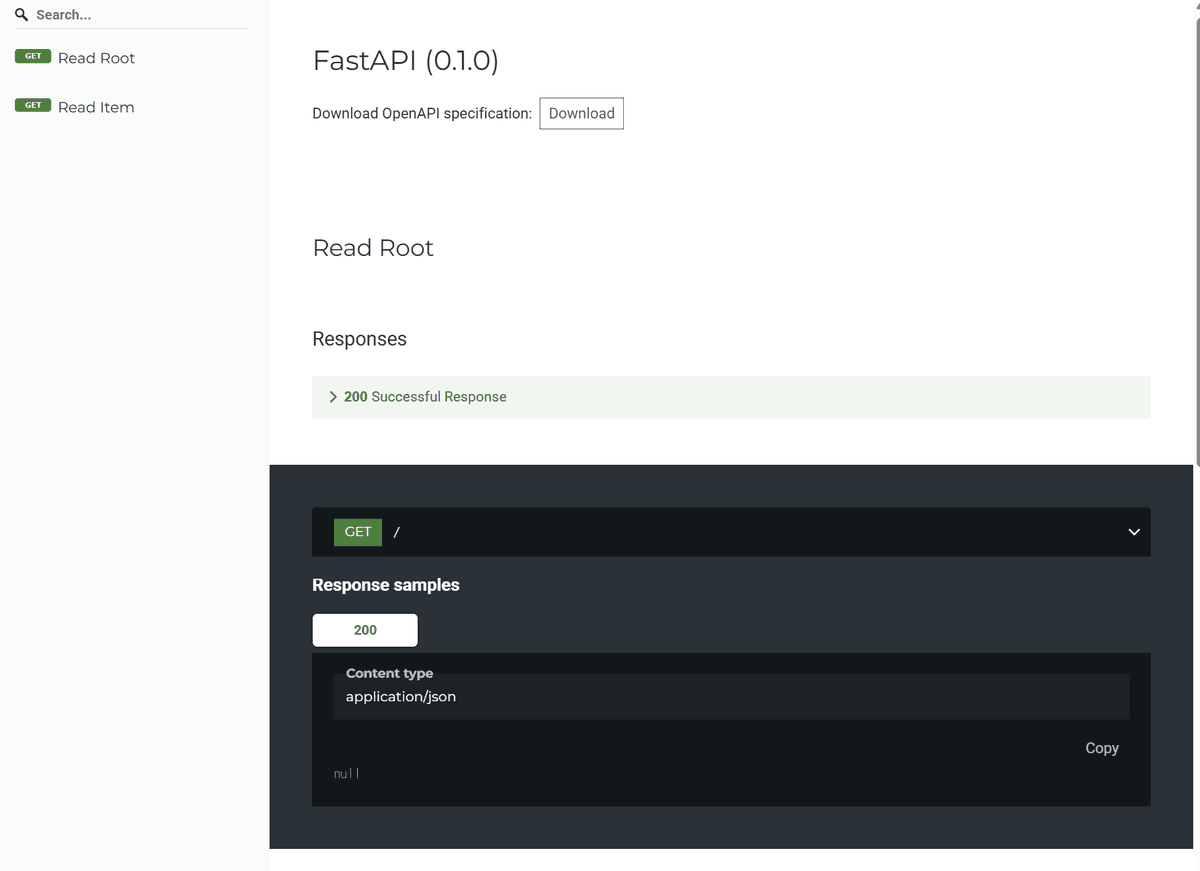Screen dimensions: 1200x871
Task: Click the endpoint path slash
Action: (397, 532)
